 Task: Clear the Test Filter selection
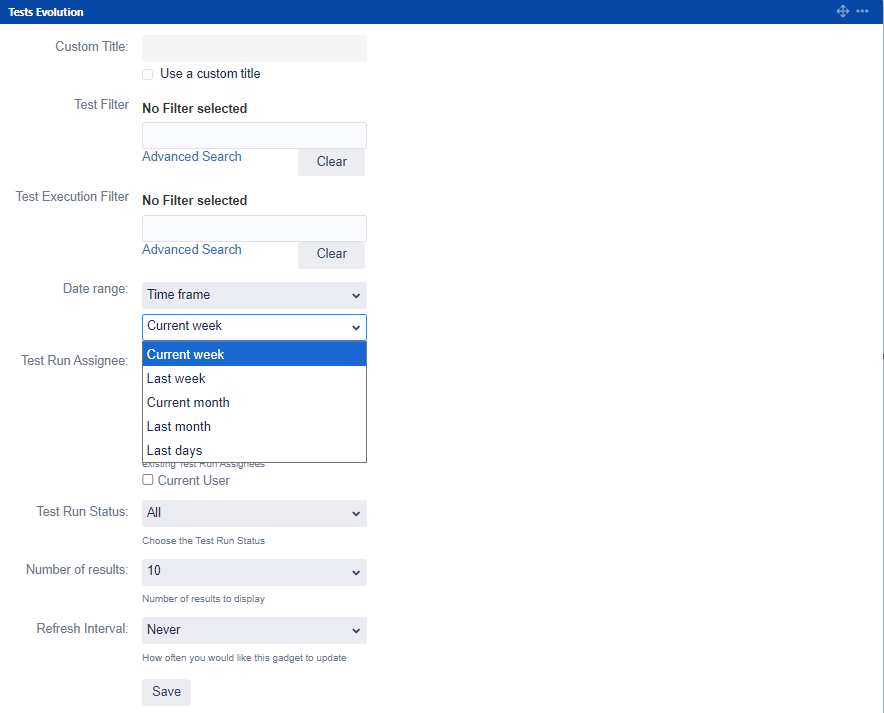331,162
